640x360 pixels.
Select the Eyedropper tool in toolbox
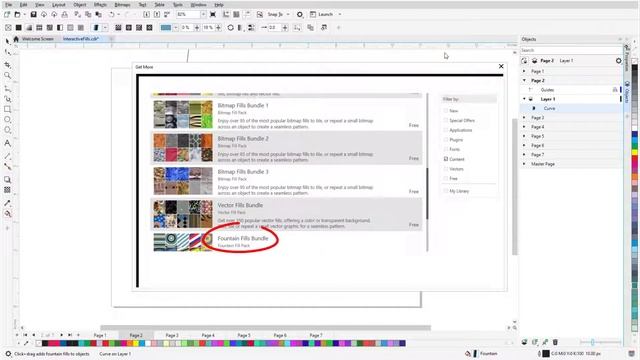coord(7,203)
